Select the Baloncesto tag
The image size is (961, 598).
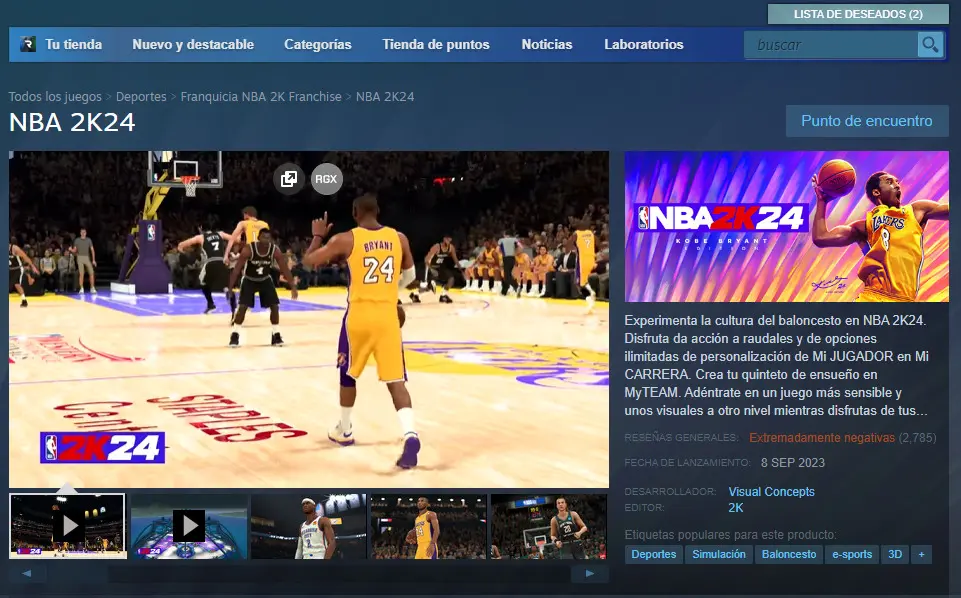789,554
